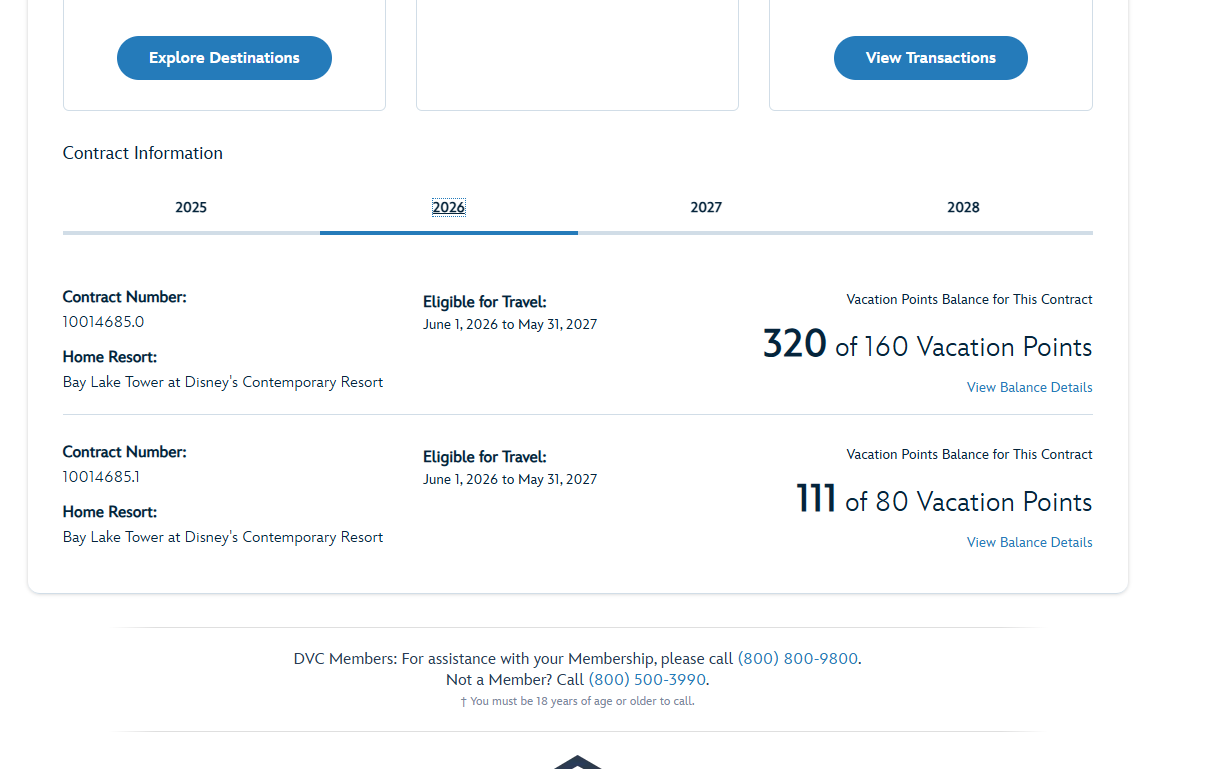Switch to the 2025 contract tab

click(191, 208)
